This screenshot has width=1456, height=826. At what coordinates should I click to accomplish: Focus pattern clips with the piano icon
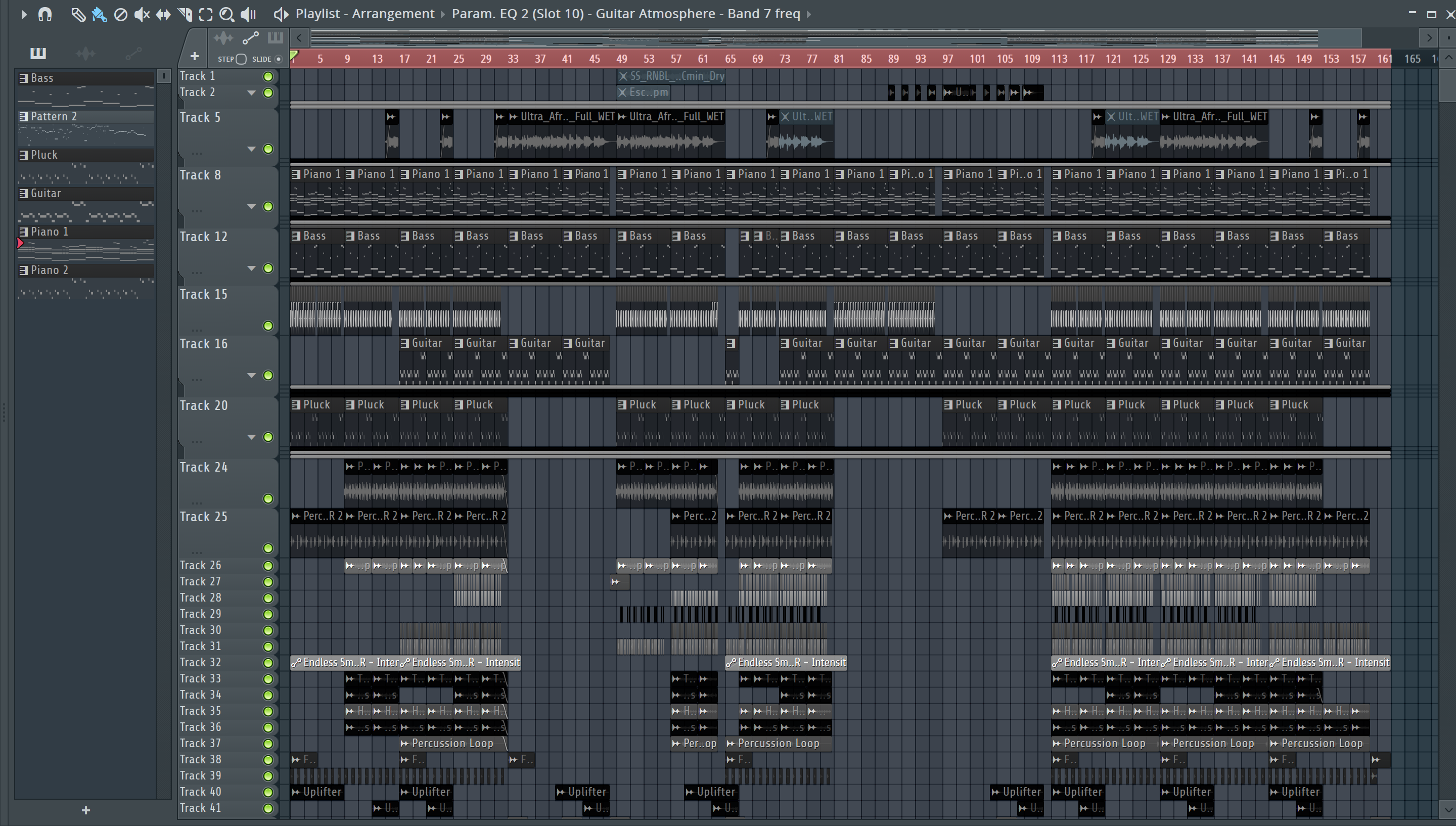[x=276, y=38]
